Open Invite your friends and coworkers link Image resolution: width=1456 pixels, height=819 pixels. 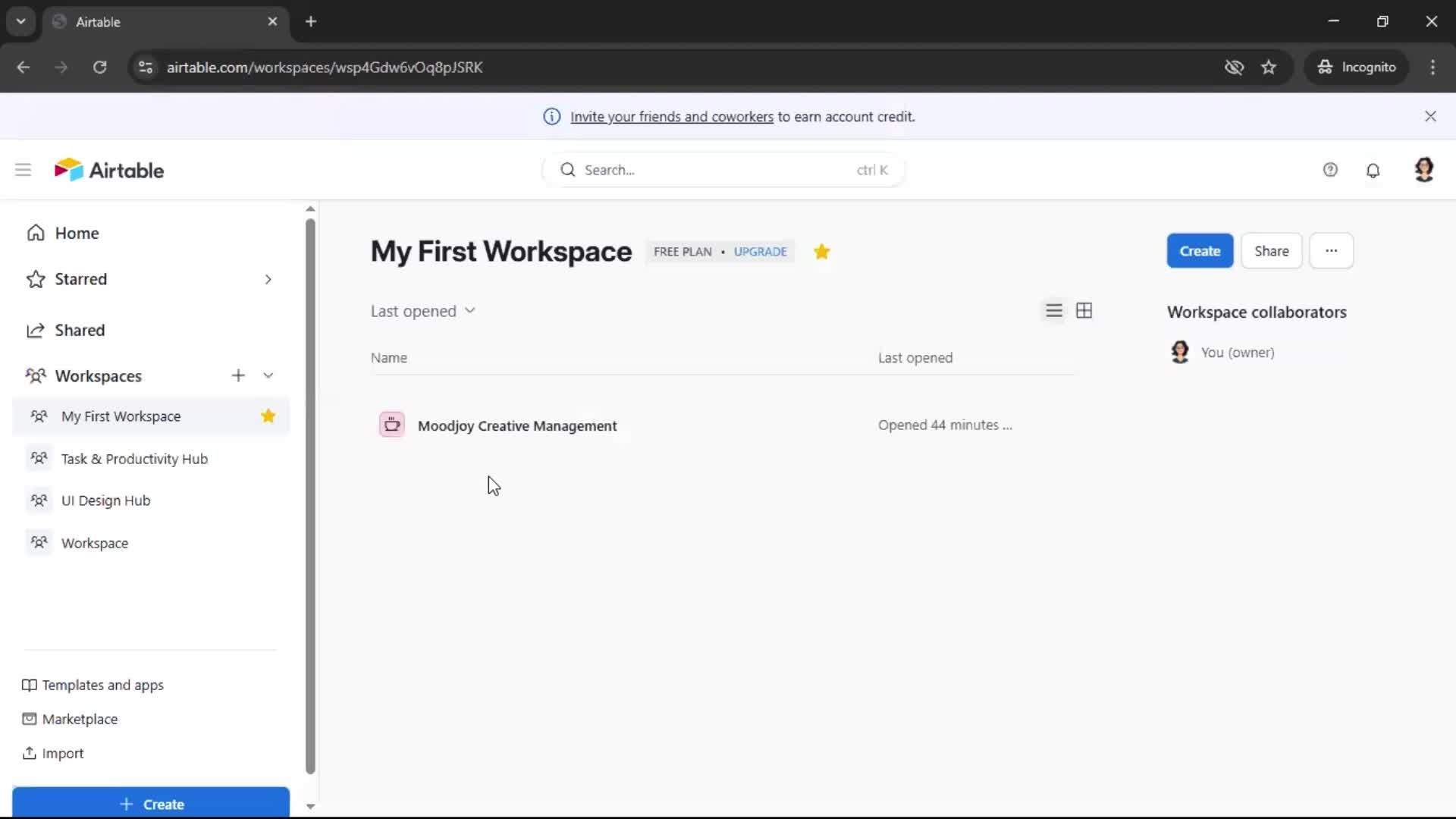671,117
